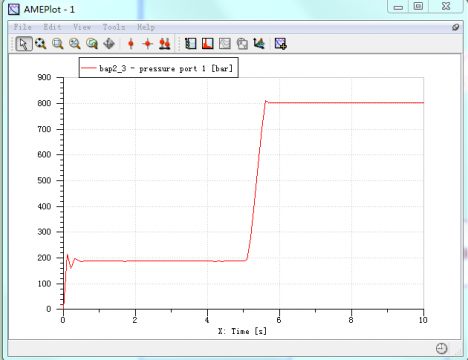
Task: Click the zoom-to-fit magnifier icon
Action: [41, 44]
